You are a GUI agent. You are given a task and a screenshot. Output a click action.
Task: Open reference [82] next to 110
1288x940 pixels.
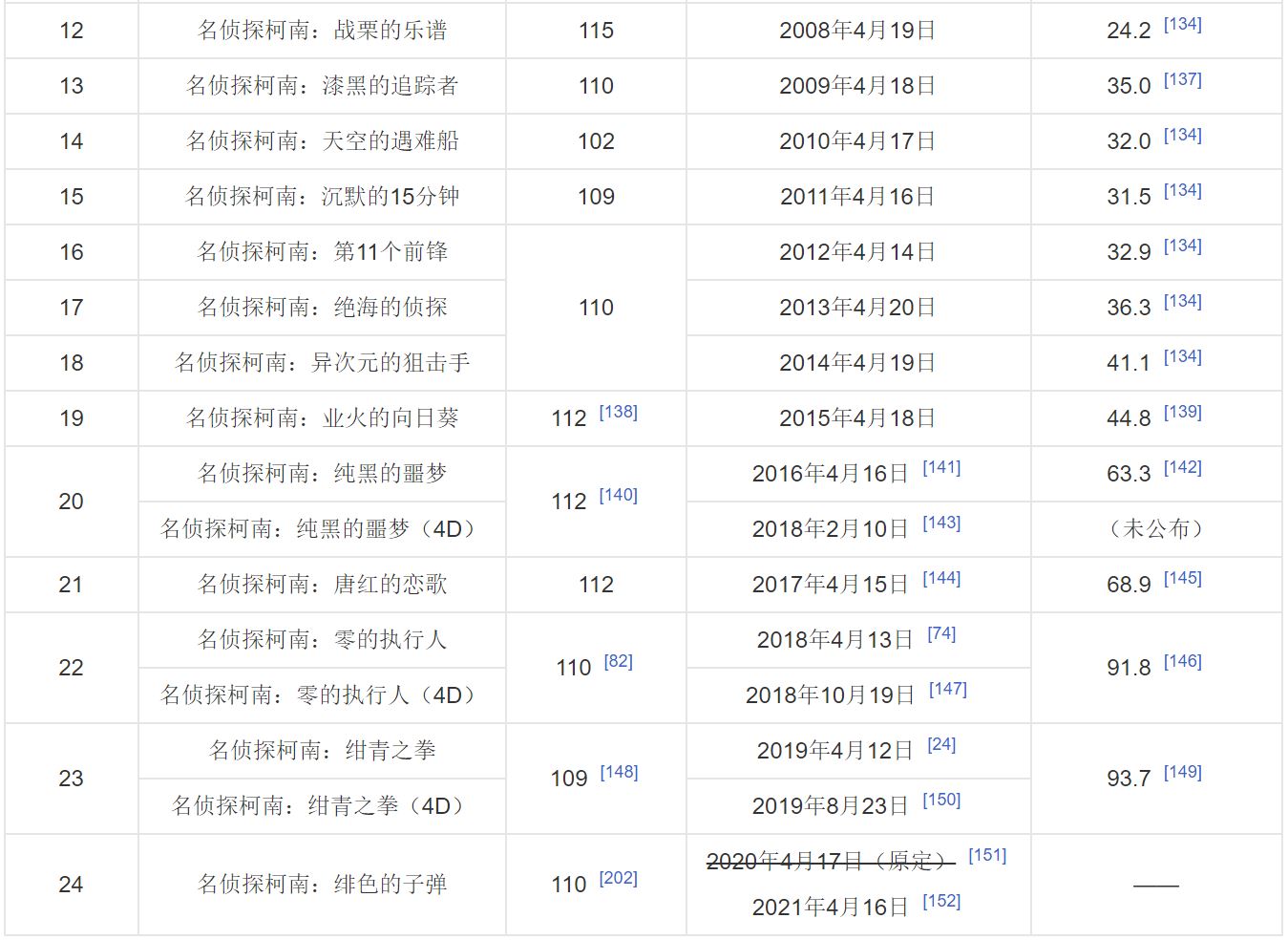coord(618,662)
